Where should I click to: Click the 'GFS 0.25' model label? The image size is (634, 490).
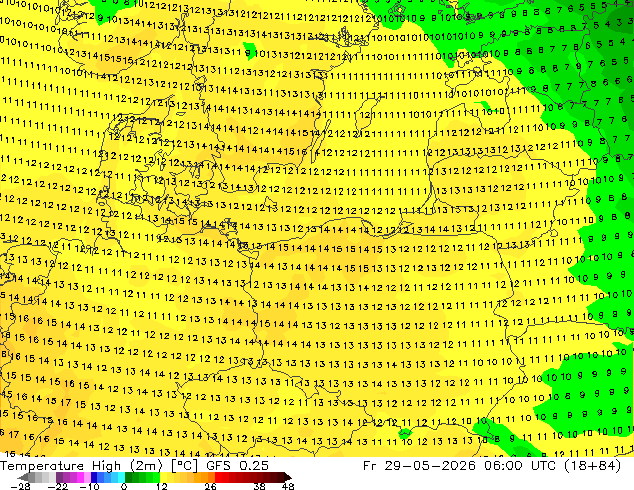tap(237, 465)
